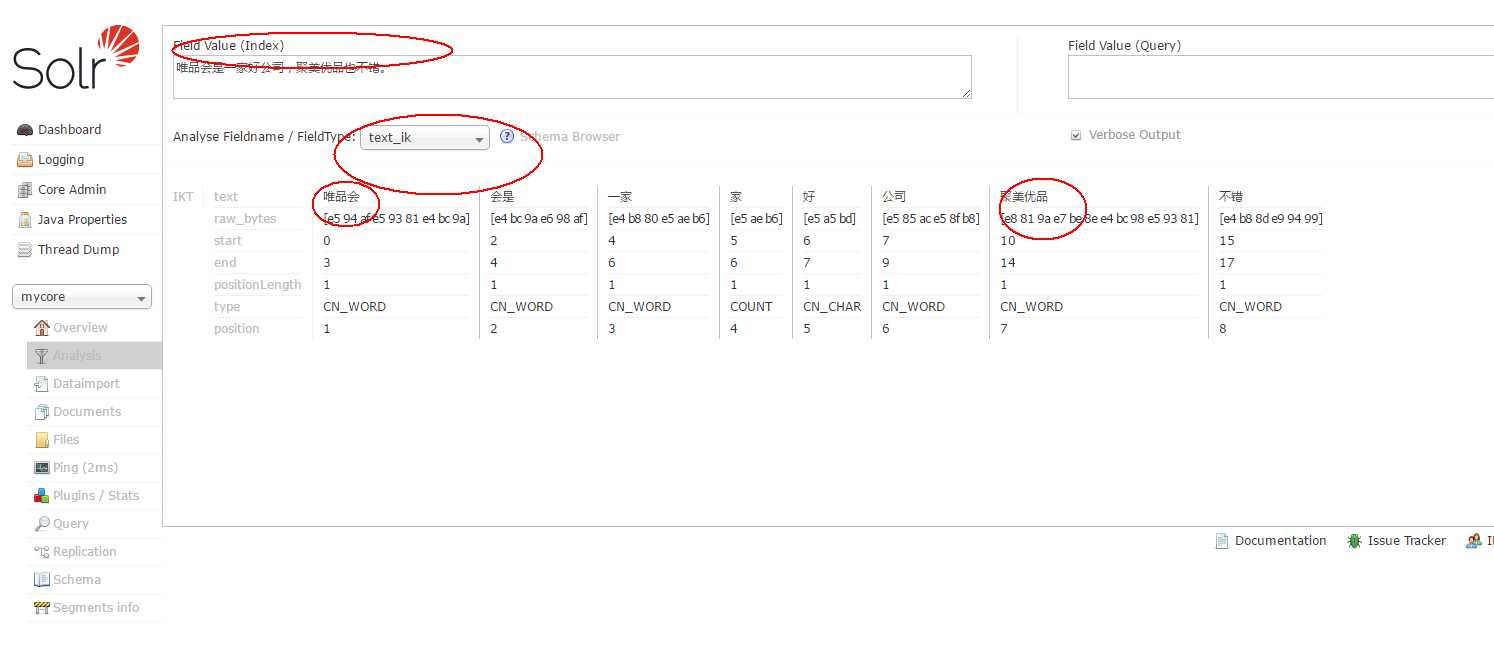1494x653 pixels.
Task: Select the Overview item under mycore
Action: 80,328
